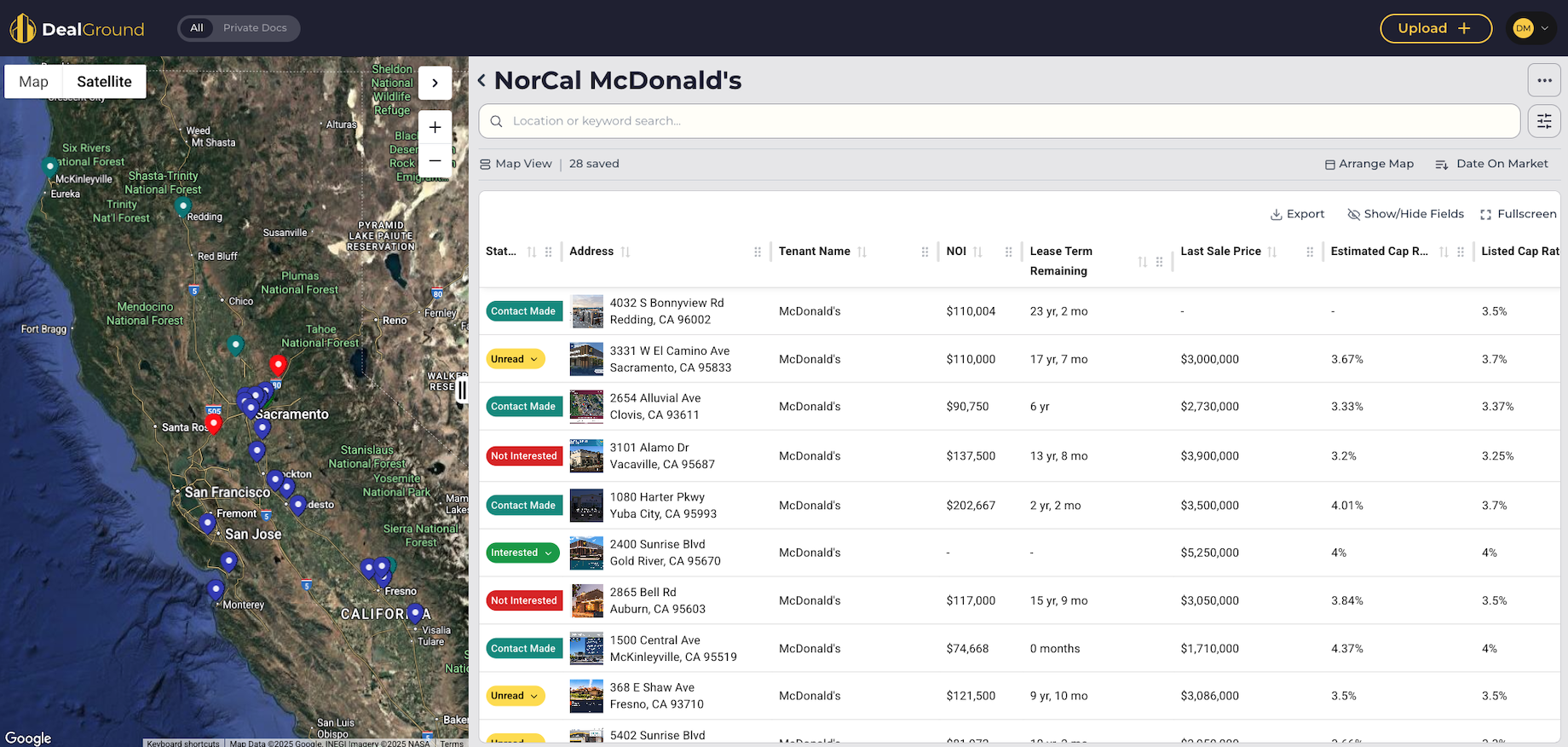Image resolution: width=1568 pixels, height=747 pixels.
Task: Open Date On Market sort option
Action: (x=1491, y=164)
